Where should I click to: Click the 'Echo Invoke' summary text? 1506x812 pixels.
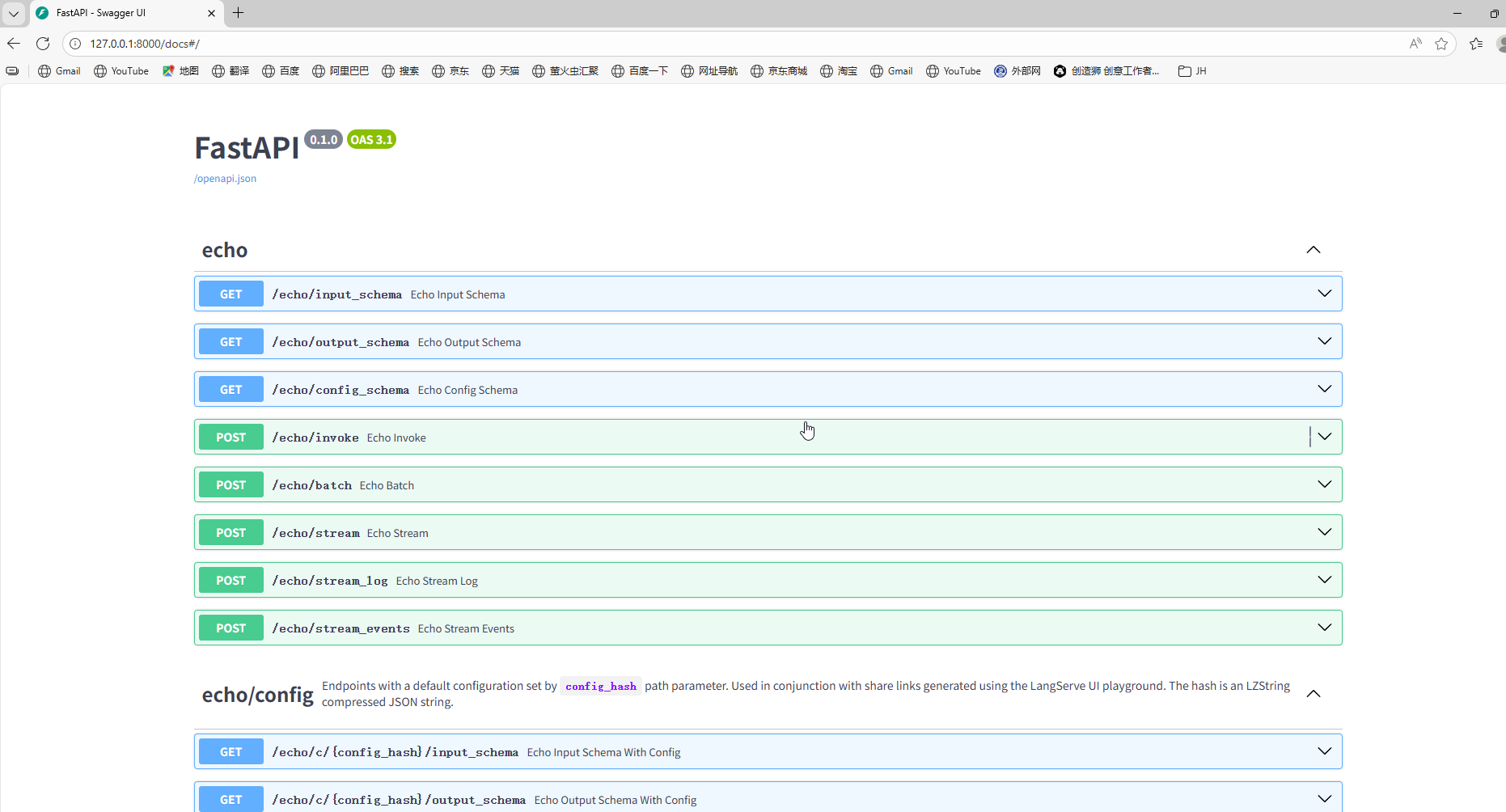click(x=396, y=438)
